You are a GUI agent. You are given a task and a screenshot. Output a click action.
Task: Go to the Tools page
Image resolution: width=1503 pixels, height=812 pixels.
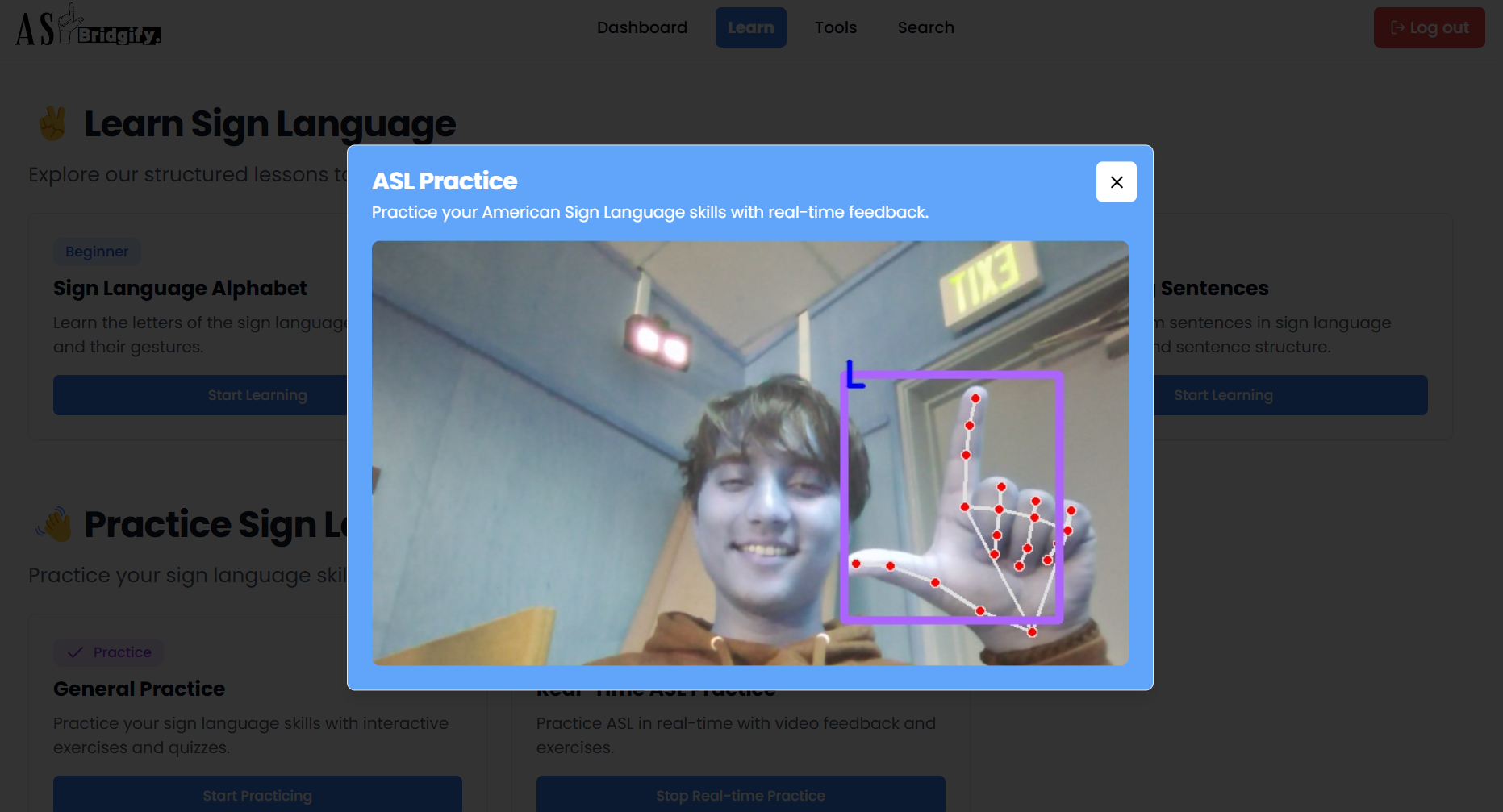point(835,27)
